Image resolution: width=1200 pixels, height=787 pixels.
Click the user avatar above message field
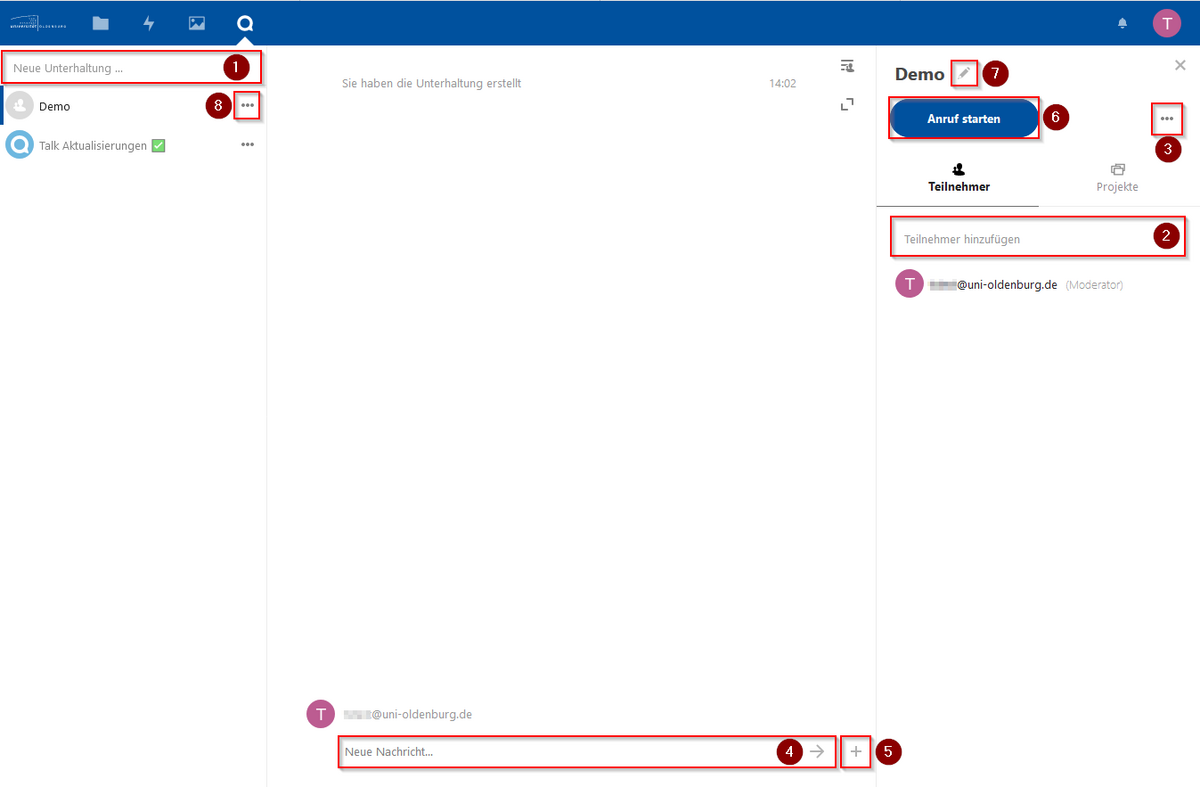tap(321, 714)
